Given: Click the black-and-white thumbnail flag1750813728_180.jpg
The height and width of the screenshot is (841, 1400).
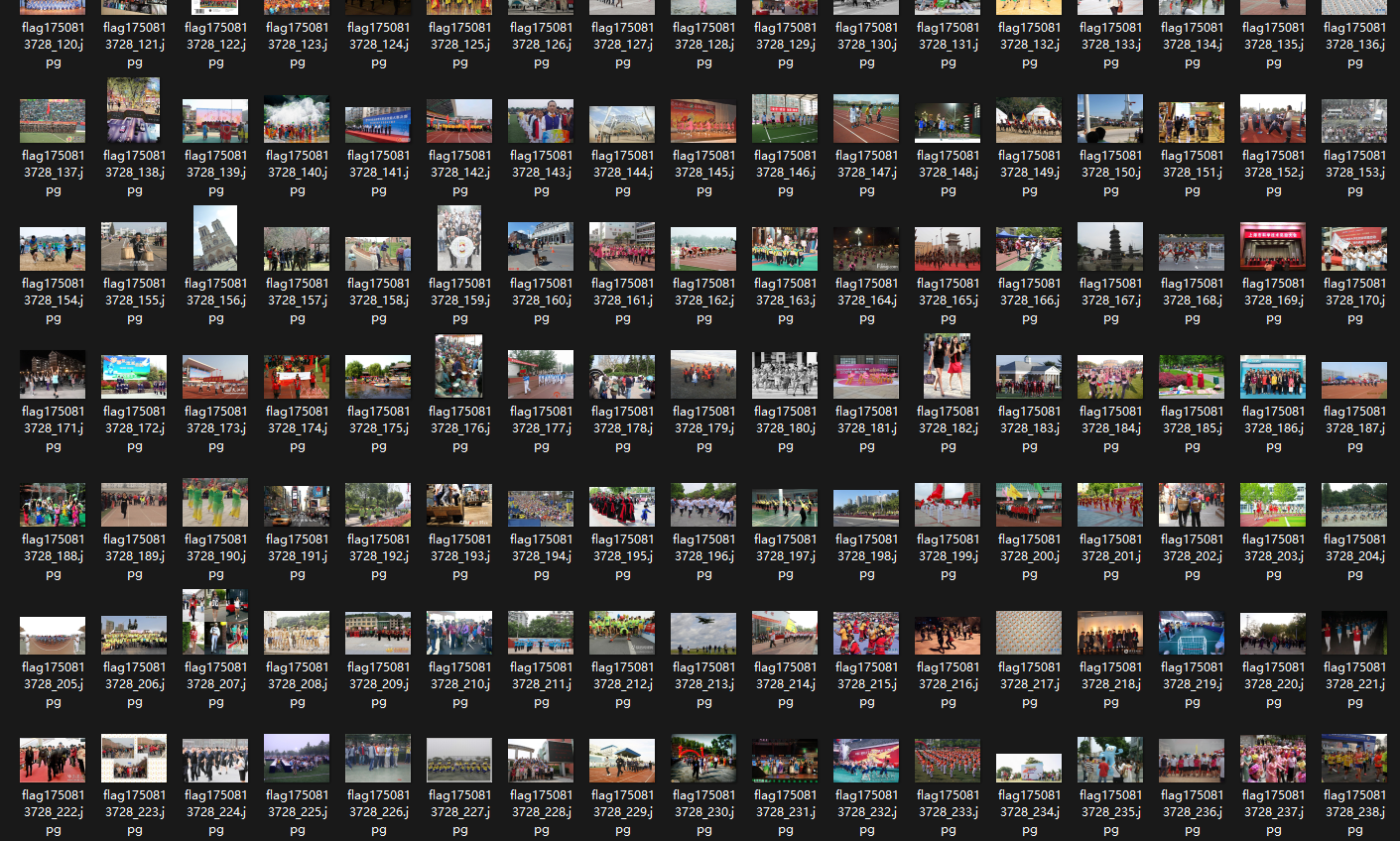Looking at the screenshot, I should [x=785, y=375].
